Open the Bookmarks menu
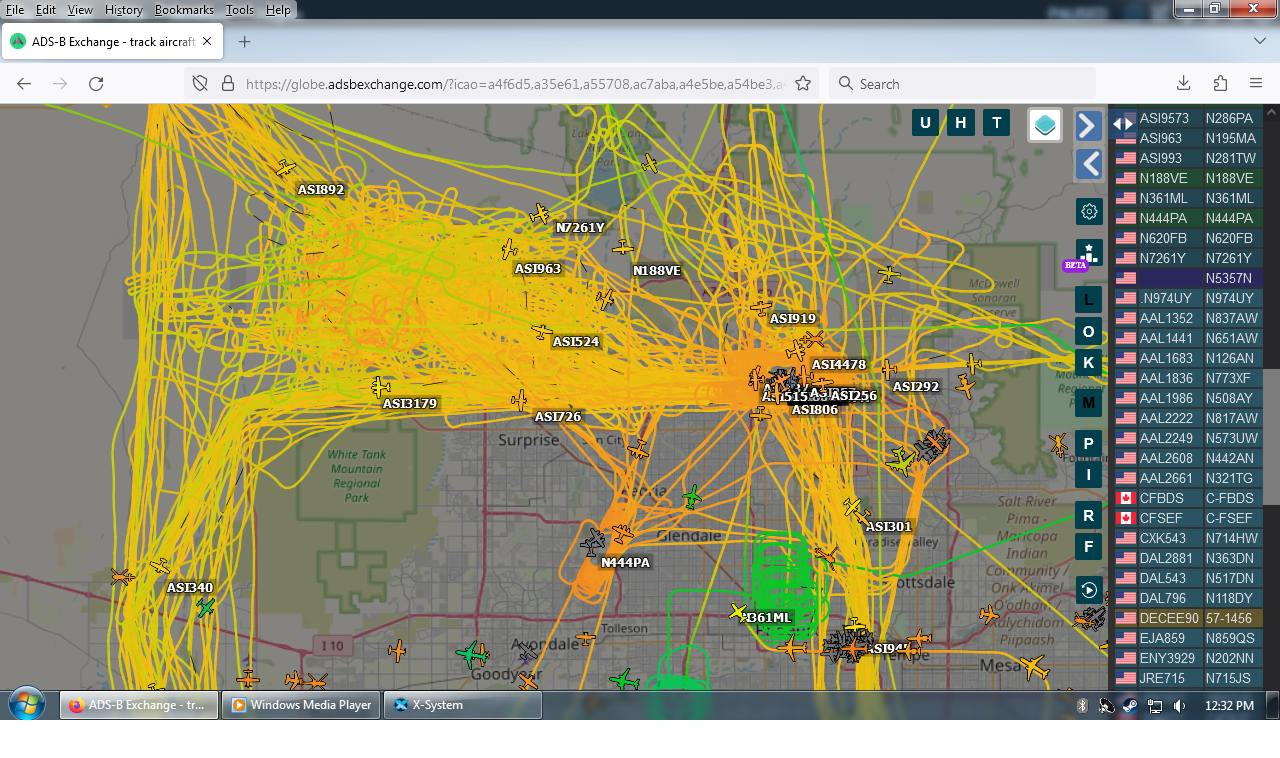 pyautogui.click(x=184, y=10)
